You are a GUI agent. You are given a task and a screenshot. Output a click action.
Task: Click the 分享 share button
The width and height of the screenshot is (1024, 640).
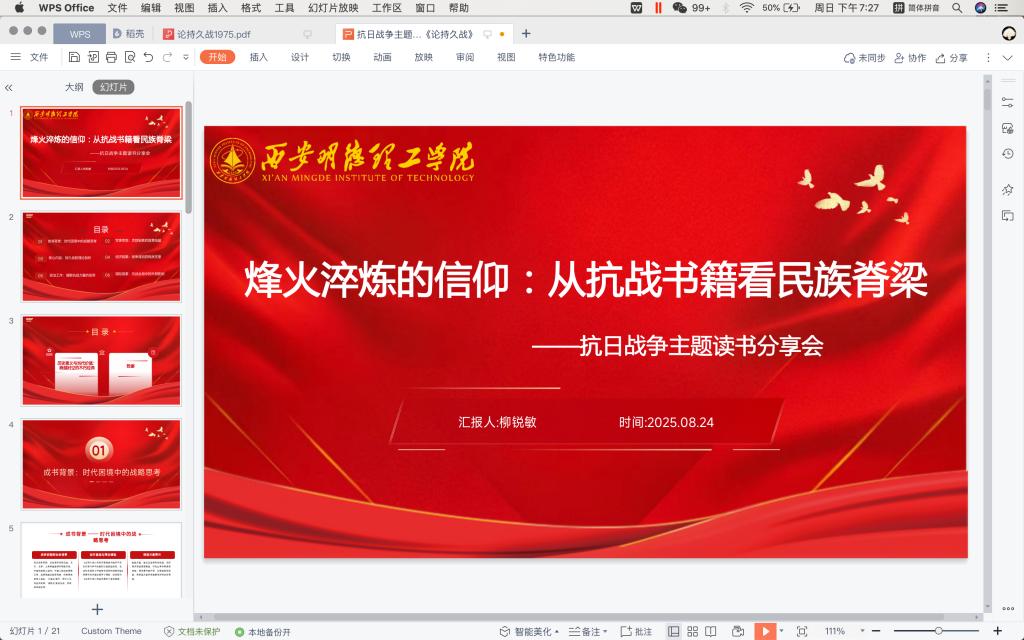[952, 57]
